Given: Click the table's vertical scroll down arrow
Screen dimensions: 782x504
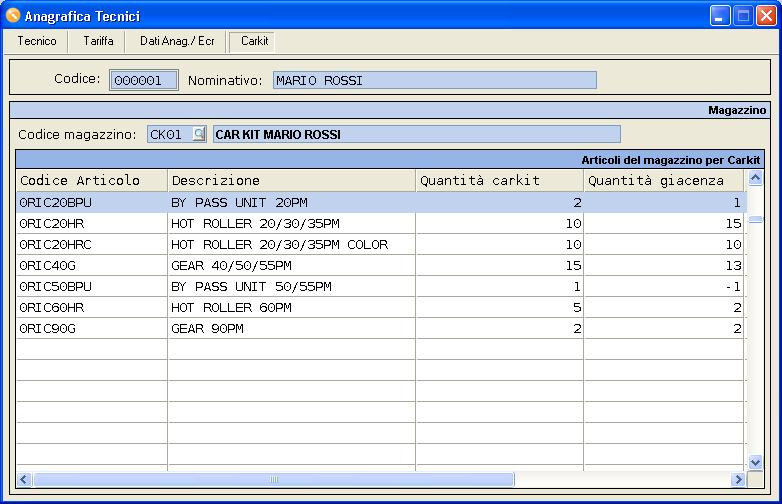Looking at the screenshot, I should point(755,462).
